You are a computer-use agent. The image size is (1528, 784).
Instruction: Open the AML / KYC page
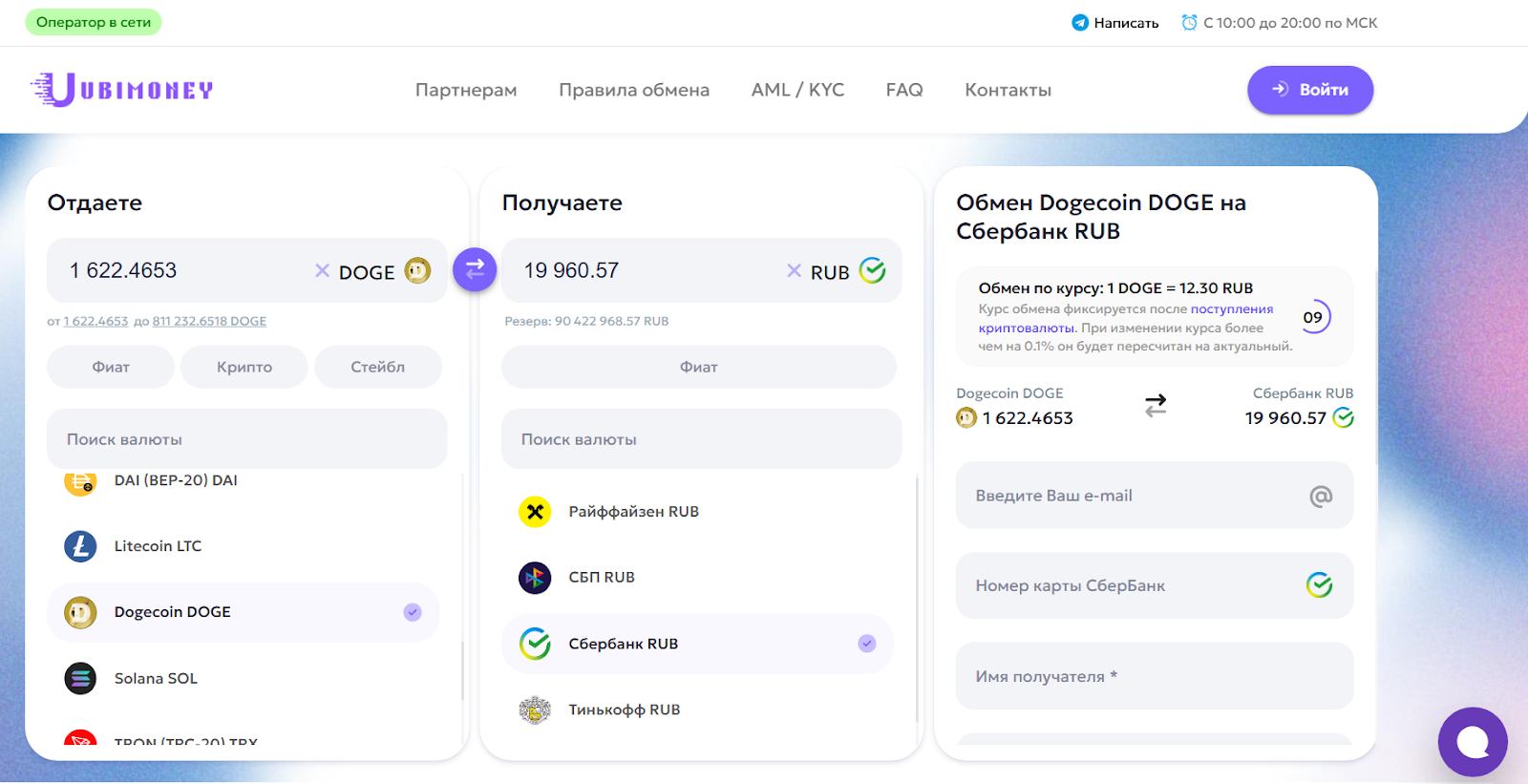click(x=797, y=90)
